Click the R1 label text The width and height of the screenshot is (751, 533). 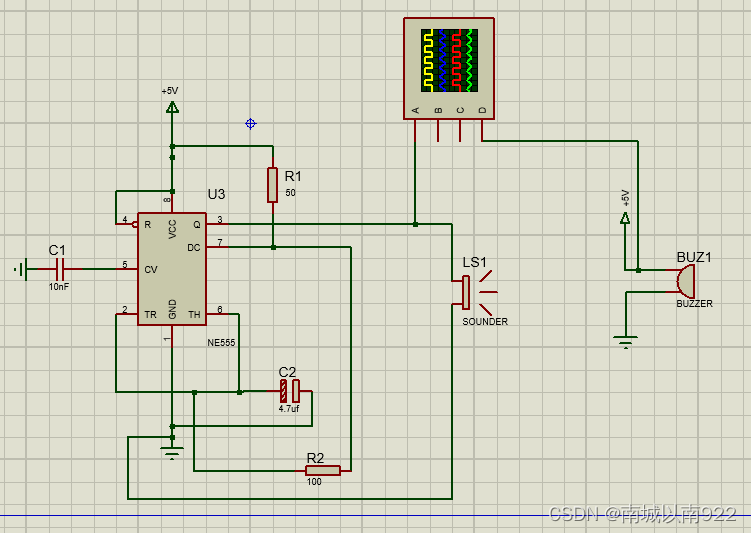click(293, 176)
